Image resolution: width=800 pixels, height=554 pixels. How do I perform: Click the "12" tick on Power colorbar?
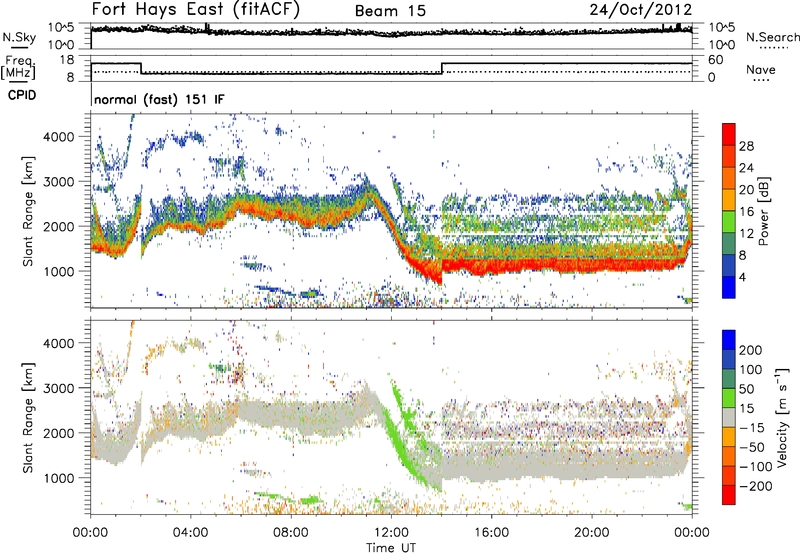(746, 233)
